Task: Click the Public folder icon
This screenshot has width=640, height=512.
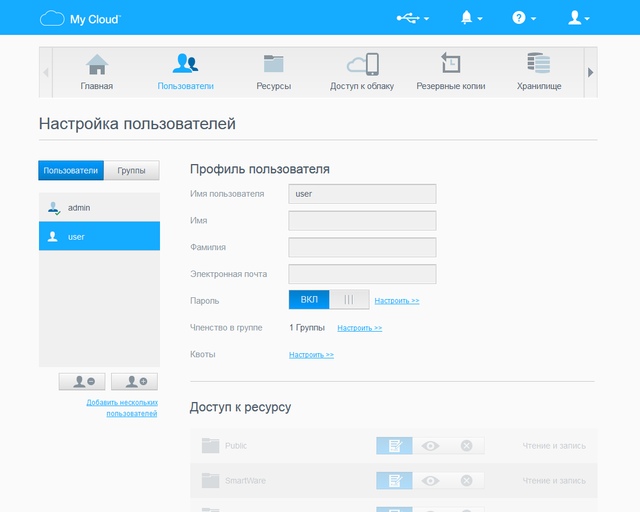Action: [x=211, y=445]
